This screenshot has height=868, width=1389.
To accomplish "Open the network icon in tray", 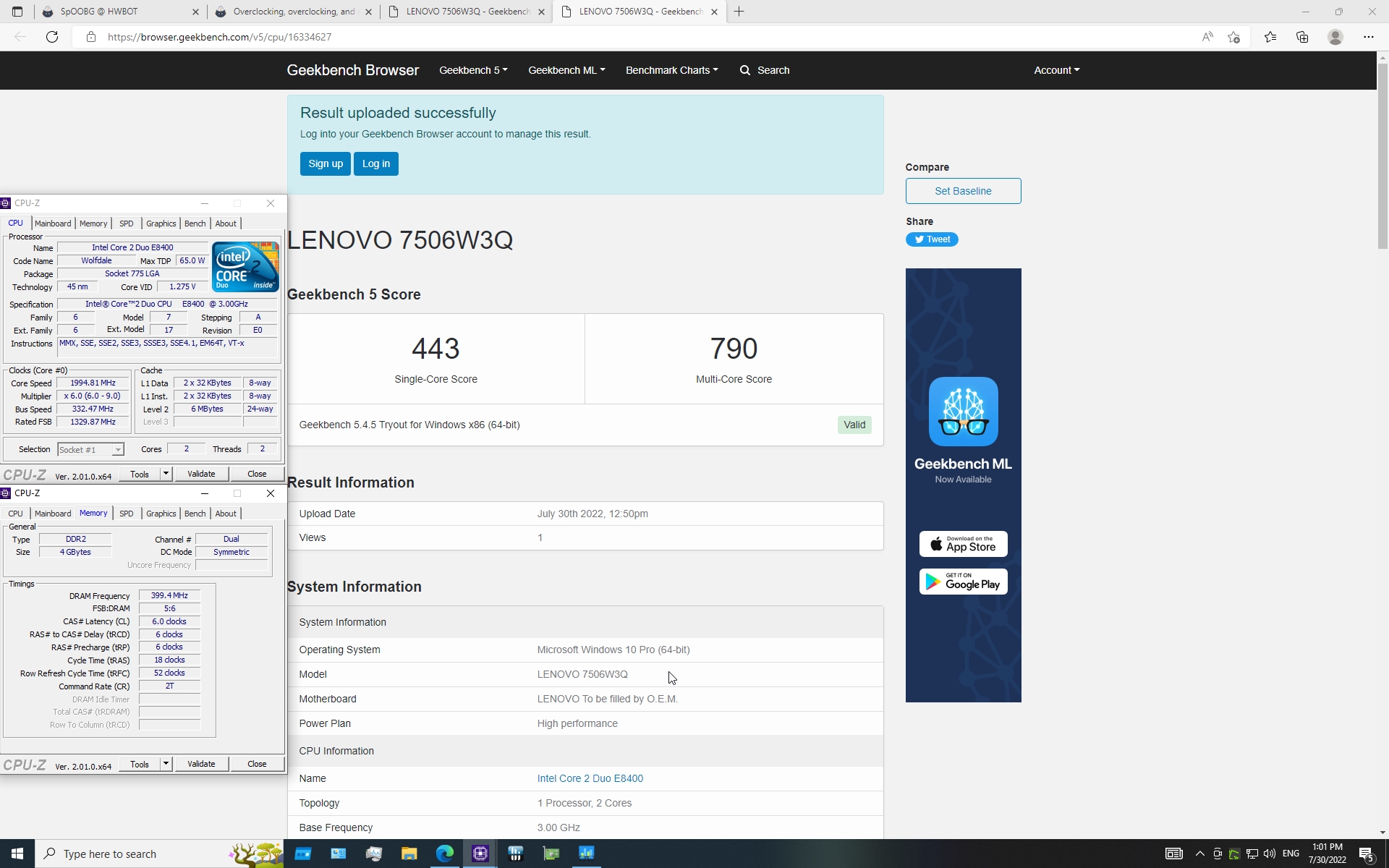I will 1252,854.
